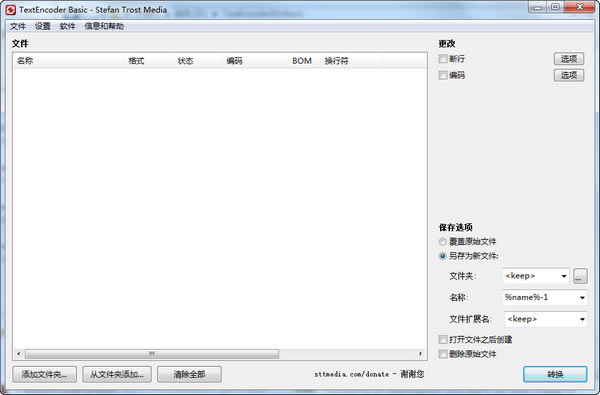The width and height of the screenshot is (600, 395).
Task: Enable the 断行 checkbox
Action: 443,59
